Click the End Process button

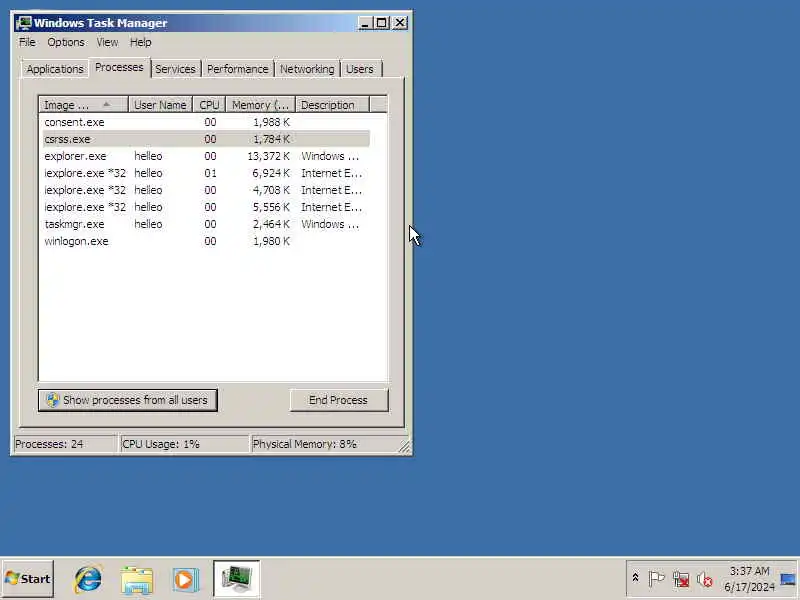339,400
